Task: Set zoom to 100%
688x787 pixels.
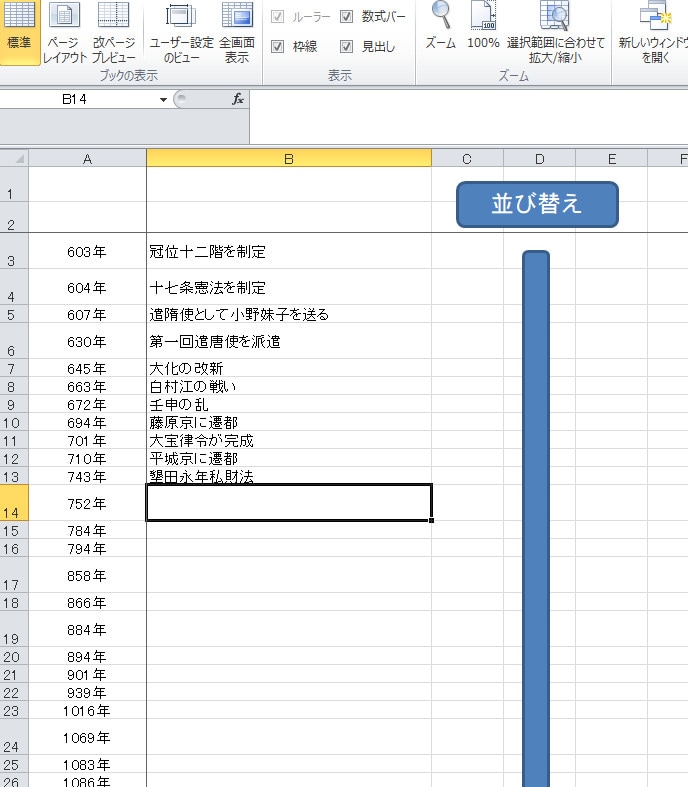Action: 483,25
